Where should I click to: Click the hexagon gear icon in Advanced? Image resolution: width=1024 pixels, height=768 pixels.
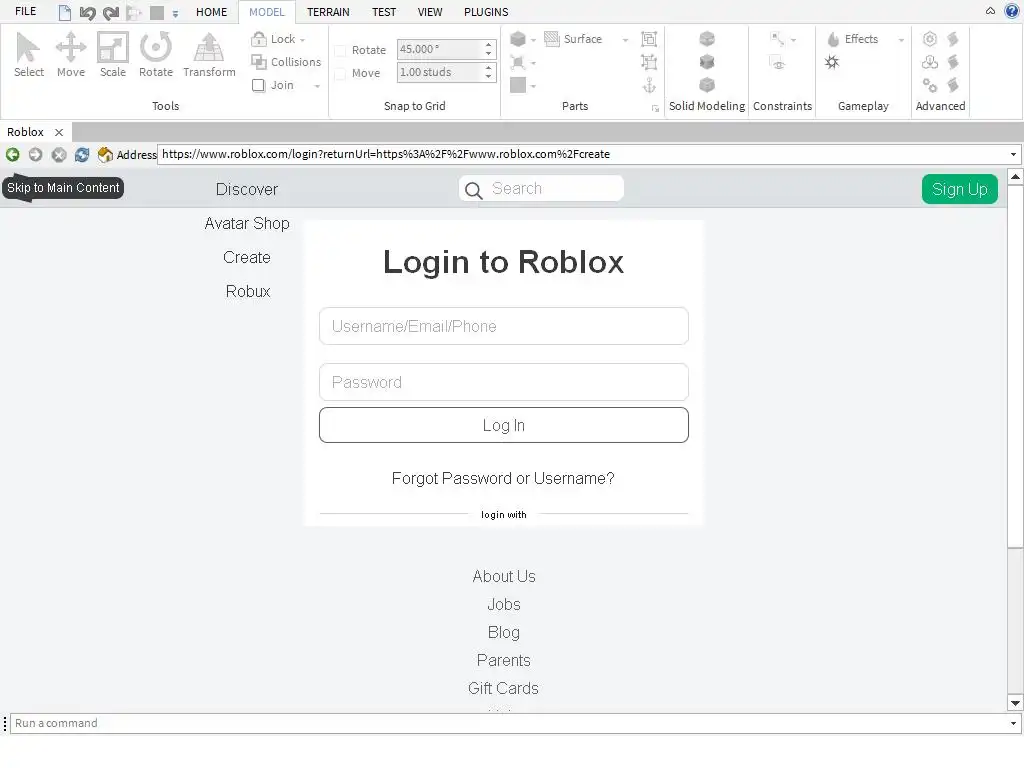[930, 39]
